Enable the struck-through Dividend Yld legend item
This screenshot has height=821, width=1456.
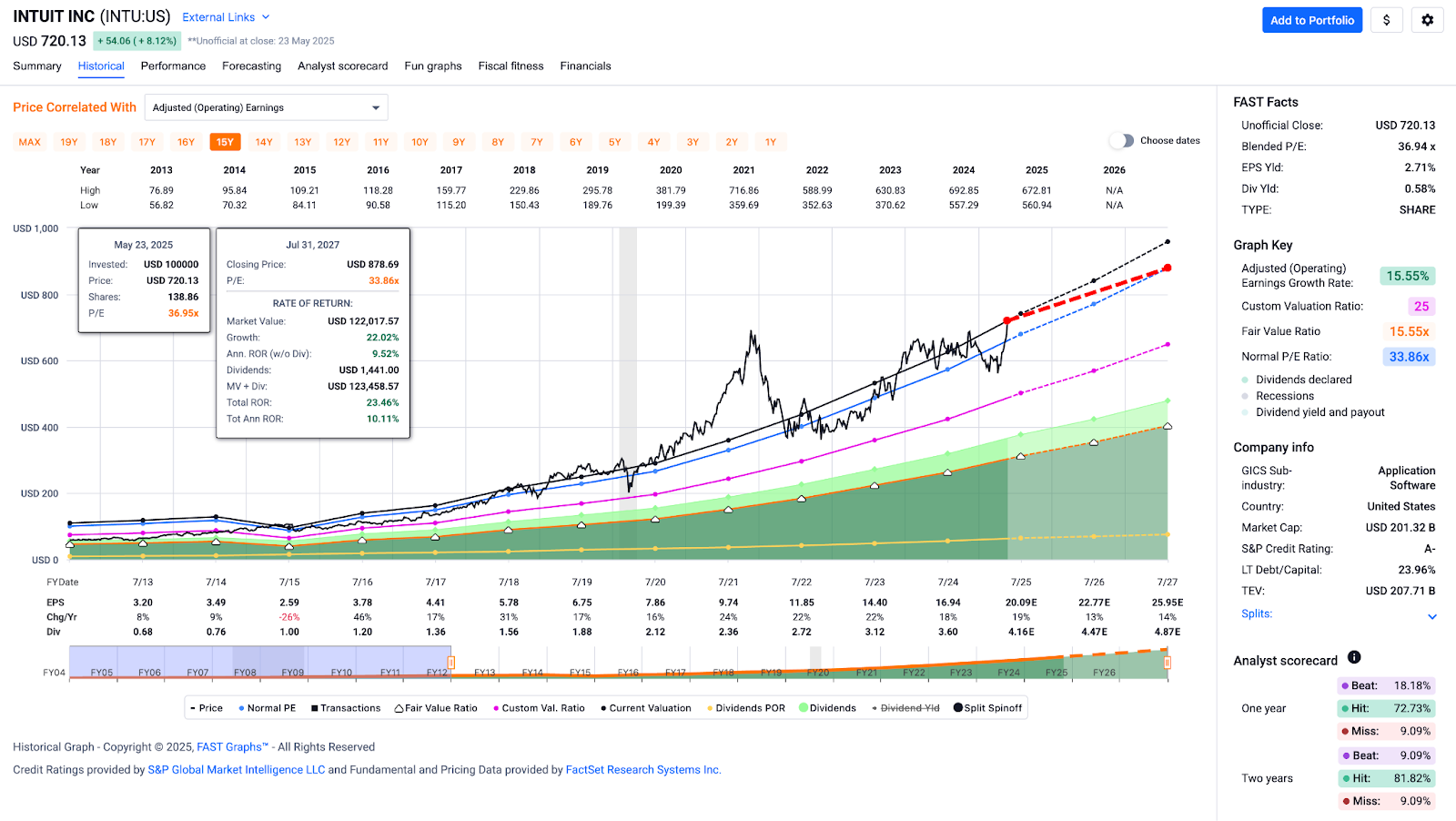[x=905, y=708]
